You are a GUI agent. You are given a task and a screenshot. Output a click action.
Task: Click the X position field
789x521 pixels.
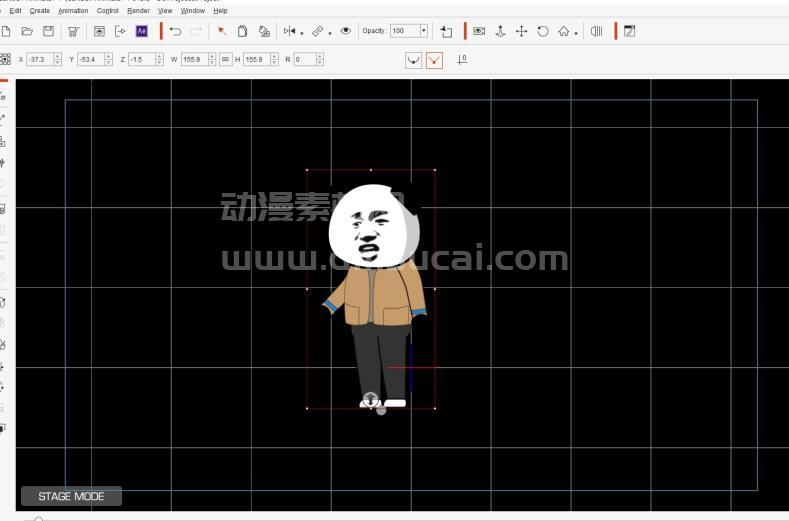click(x=40, y=59)
